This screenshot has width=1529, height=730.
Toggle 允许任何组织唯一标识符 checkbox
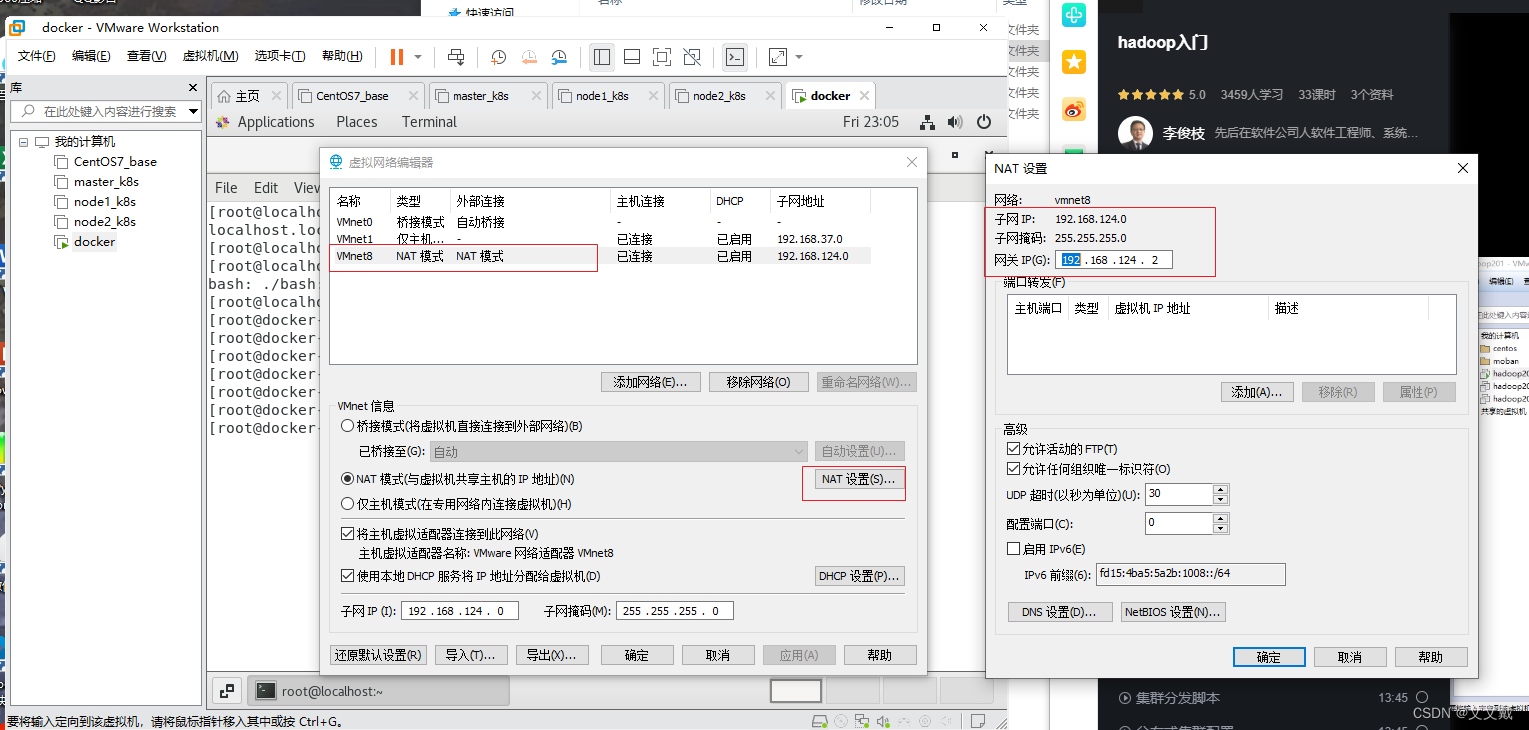pyautogui.click(x=1014, y=469)
